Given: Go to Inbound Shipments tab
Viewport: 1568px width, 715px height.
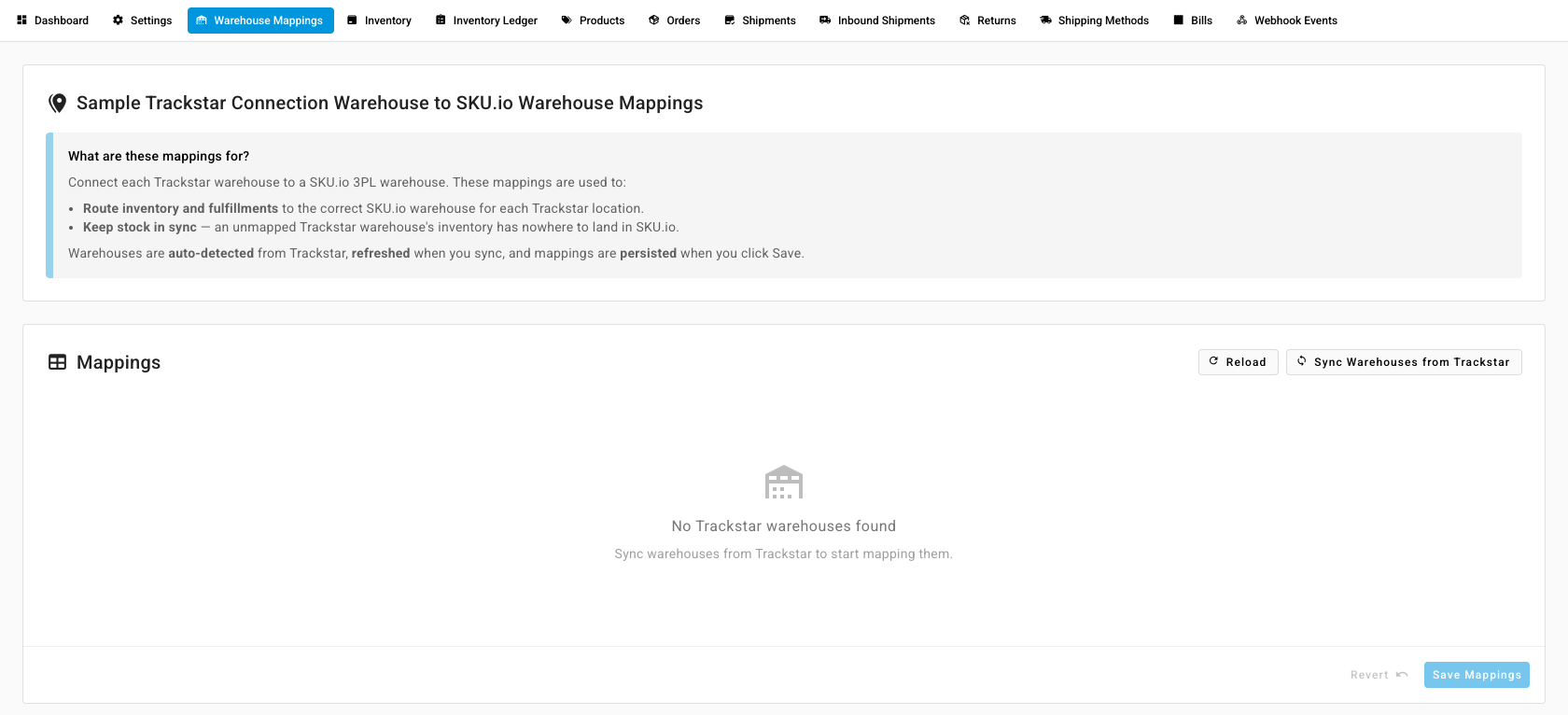Looking at the screenshot, I should click(x=877, y=21).
